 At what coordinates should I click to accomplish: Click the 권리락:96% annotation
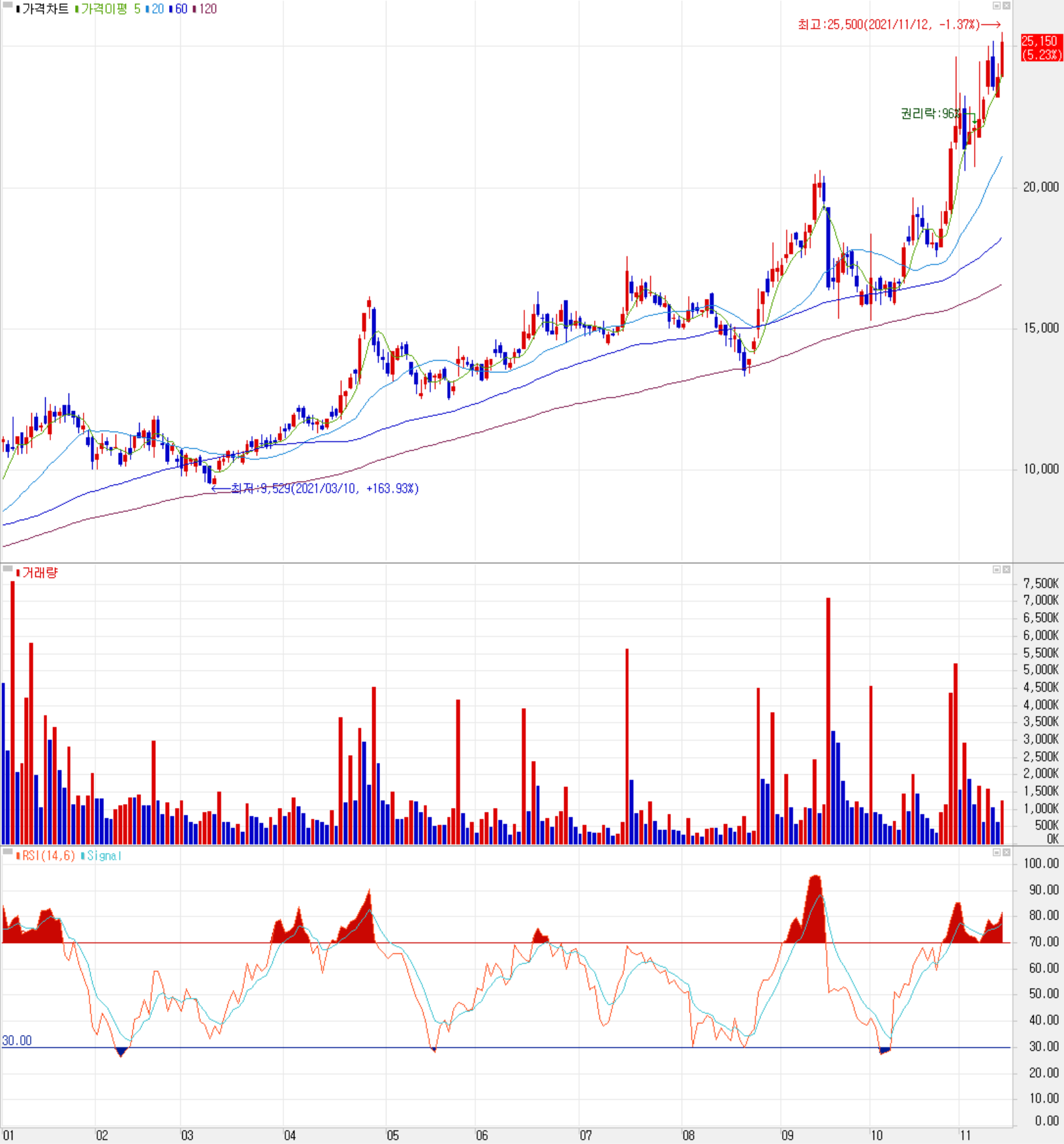point(931,114)
